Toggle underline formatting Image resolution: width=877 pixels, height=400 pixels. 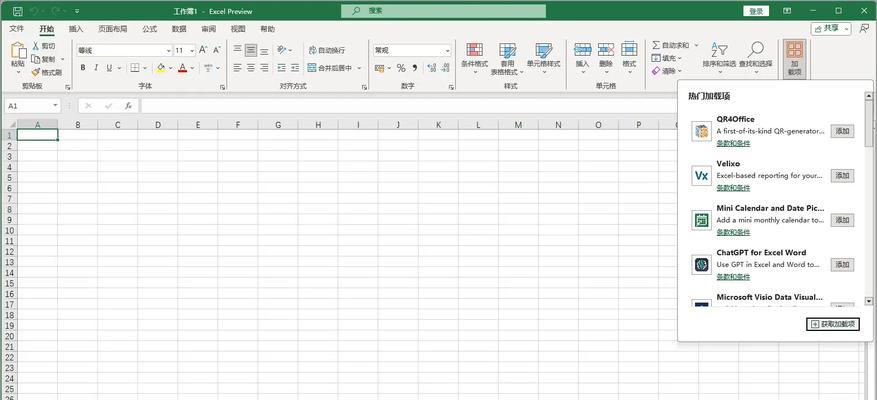[109, 68]
